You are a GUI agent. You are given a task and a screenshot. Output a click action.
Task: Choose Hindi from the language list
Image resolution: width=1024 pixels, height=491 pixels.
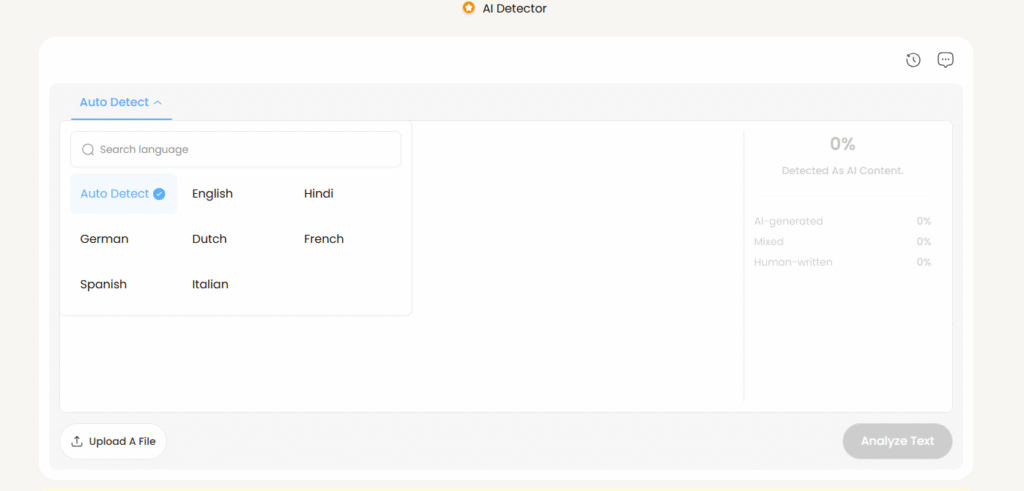[318, 194]
